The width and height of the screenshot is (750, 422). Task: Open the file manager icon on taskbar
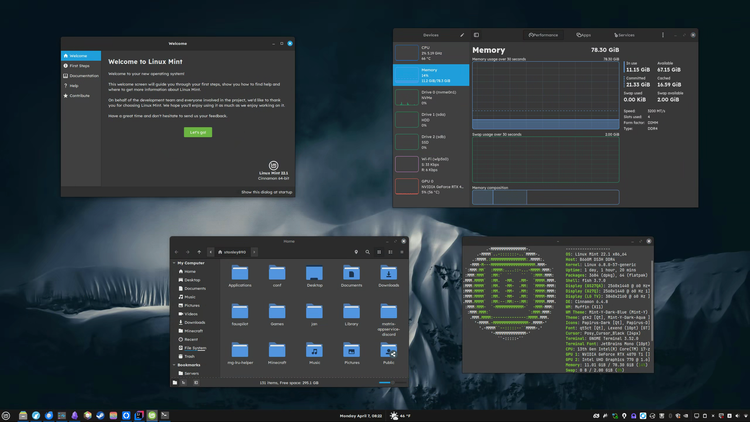click(23, 416)
